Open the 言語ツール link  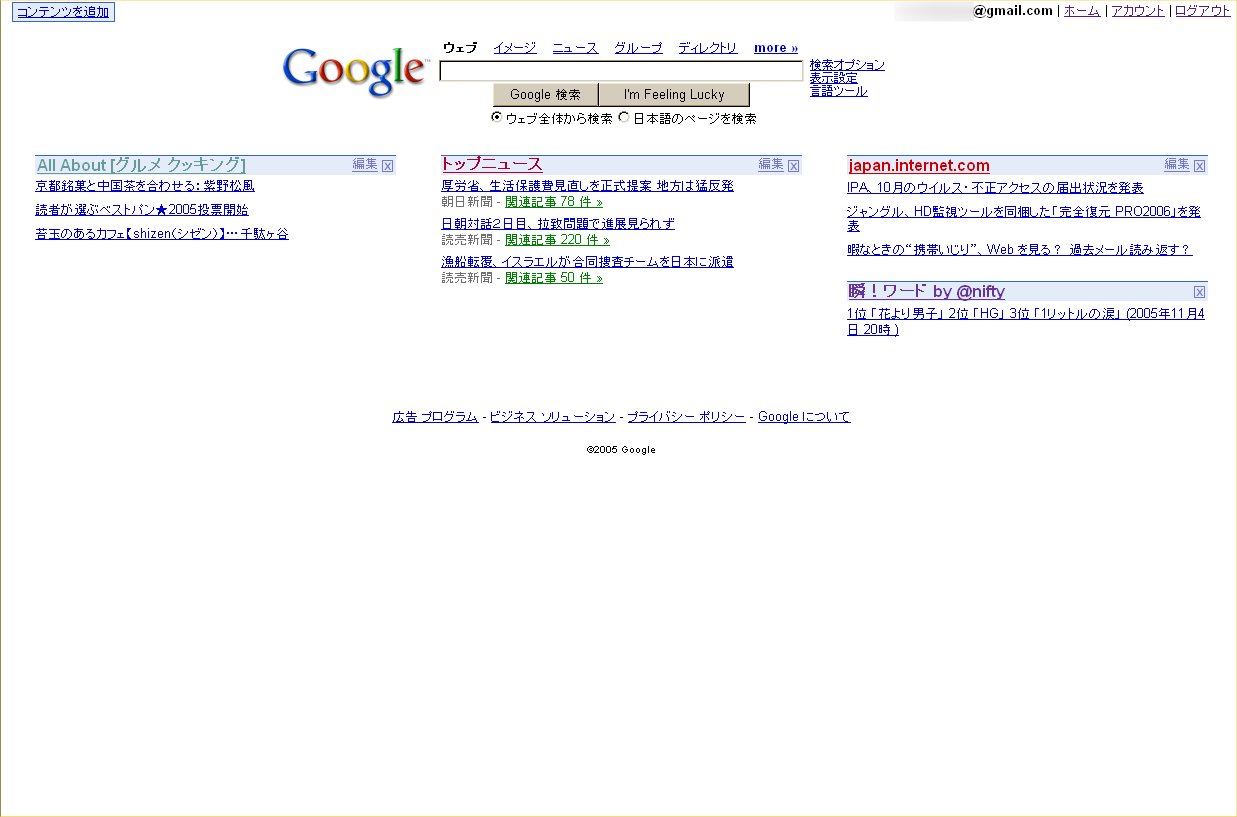(x=839, y=91)
